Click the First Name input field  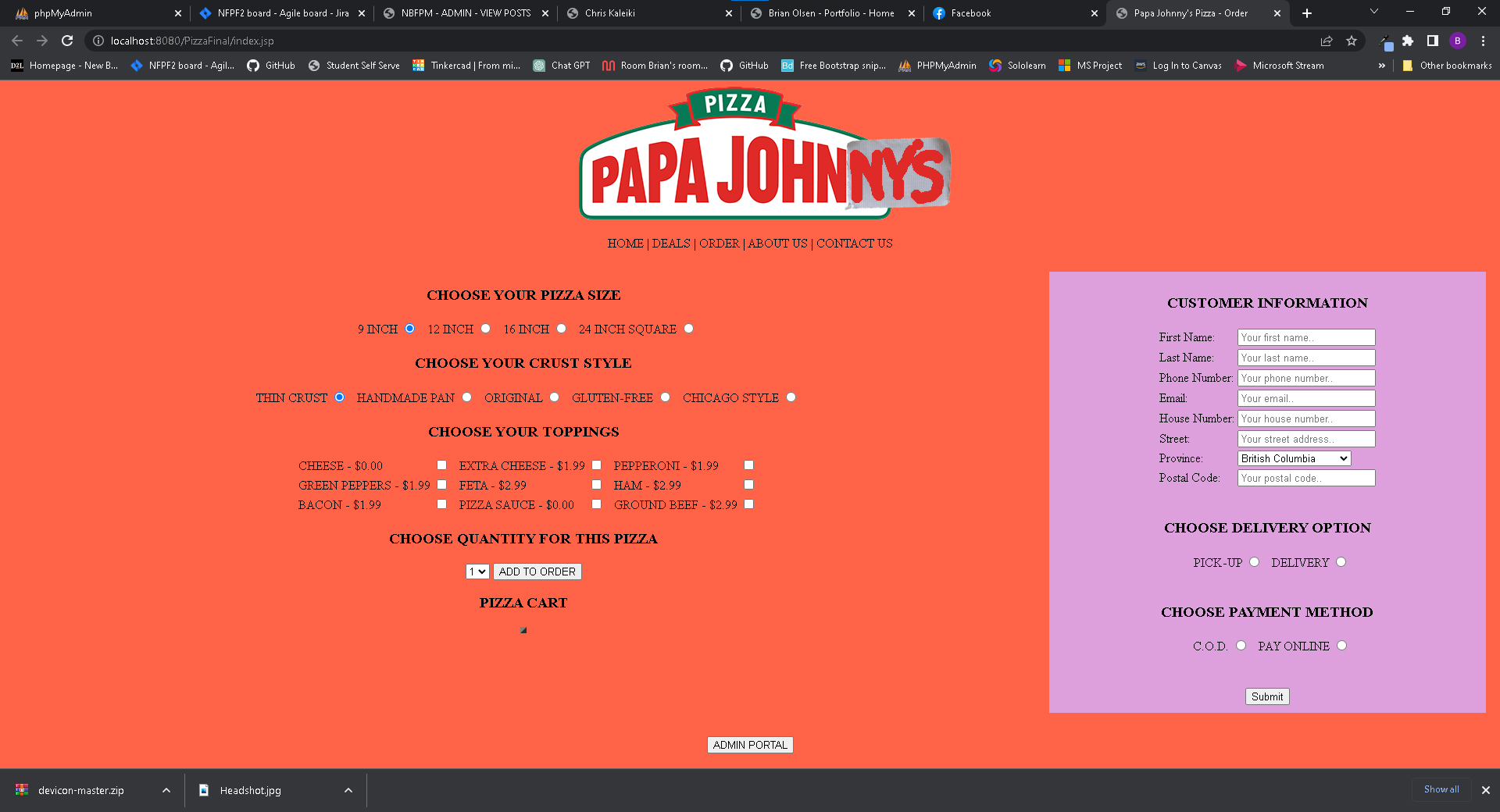click(1305, 337)
